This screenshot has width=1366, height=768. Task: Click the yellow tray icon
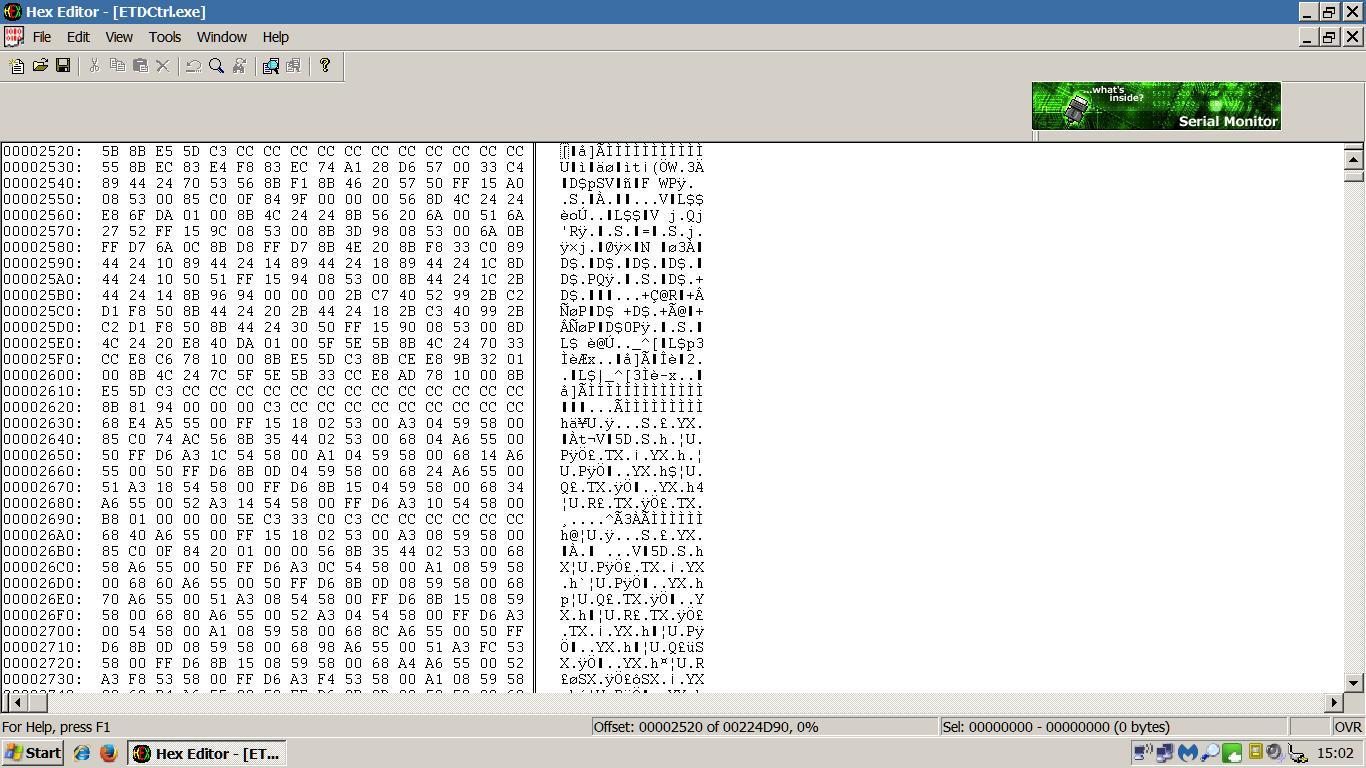click(x=1255, y=753)
